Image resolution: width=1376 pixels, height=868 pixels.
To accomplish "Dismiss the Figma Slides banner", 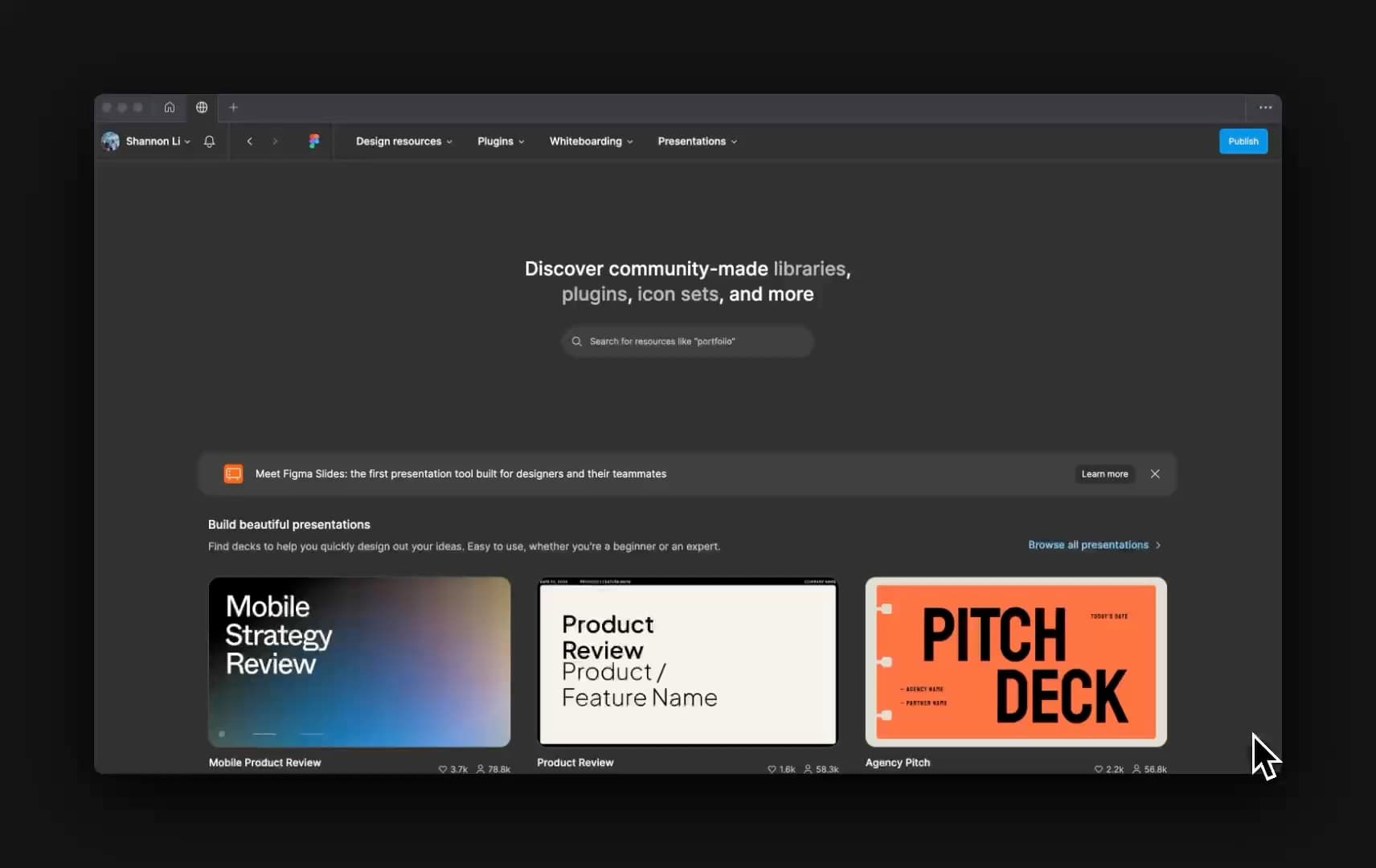I will point(1155,474).
